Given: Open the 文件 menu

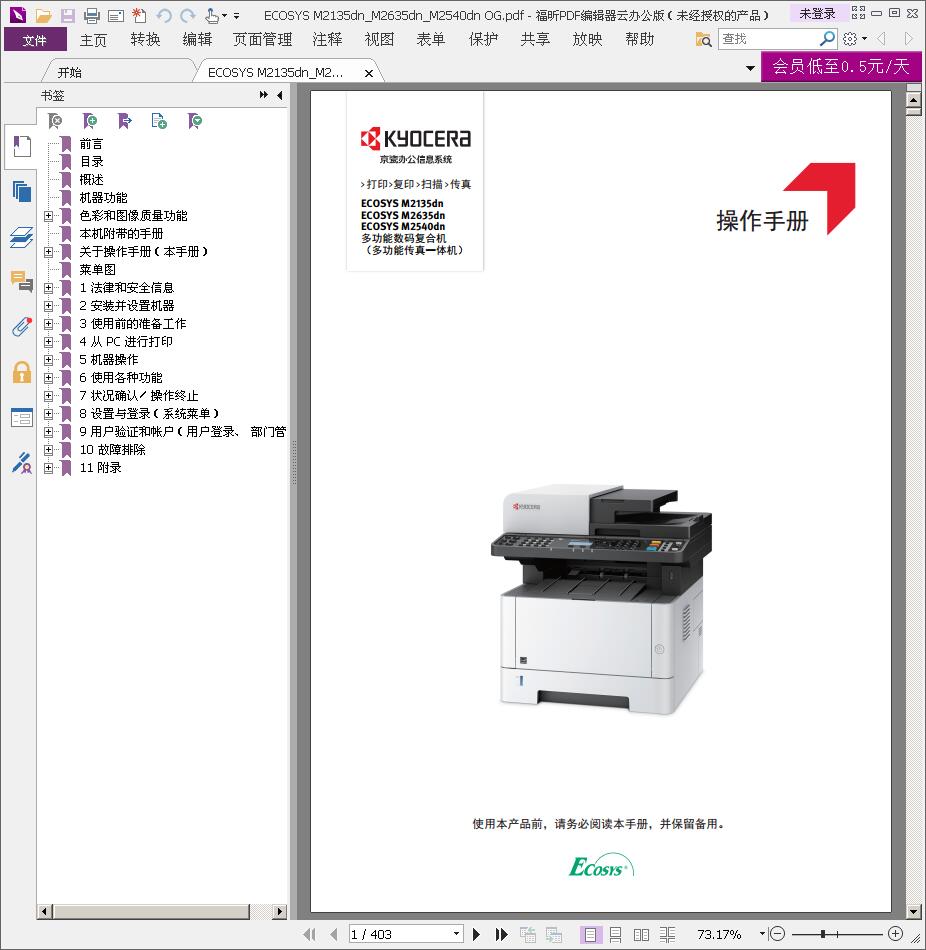Looking at the screenshot, I should [35, 40].
